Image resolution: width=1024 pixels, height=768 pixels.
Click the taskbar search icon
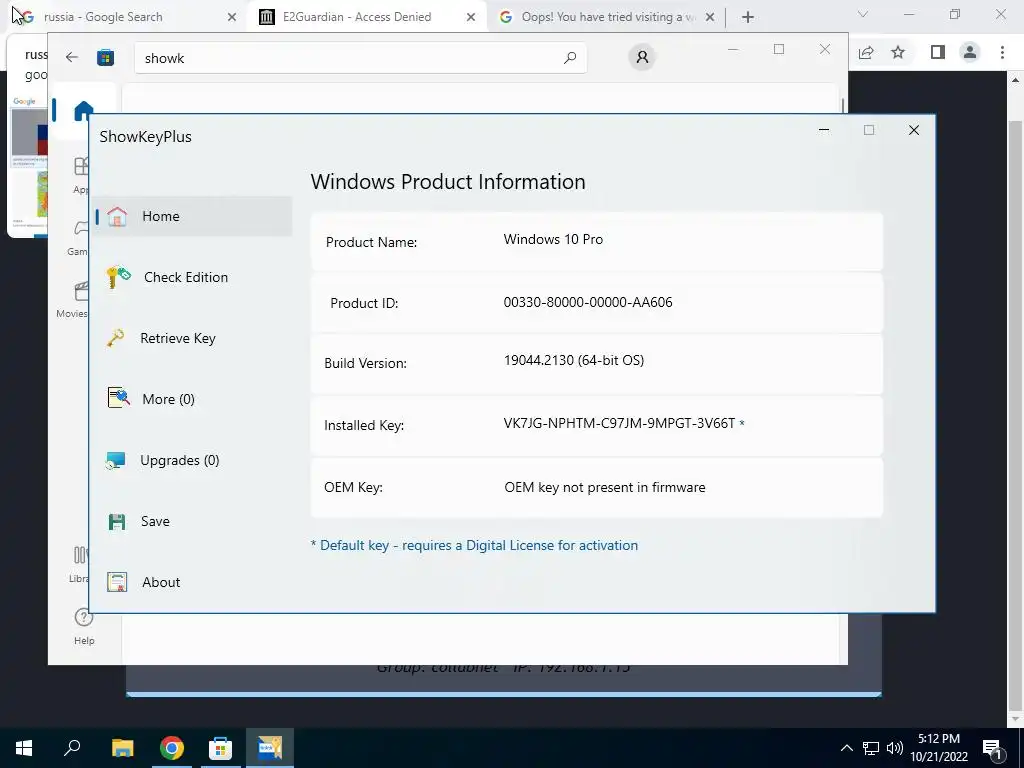[x=72, y=747]
